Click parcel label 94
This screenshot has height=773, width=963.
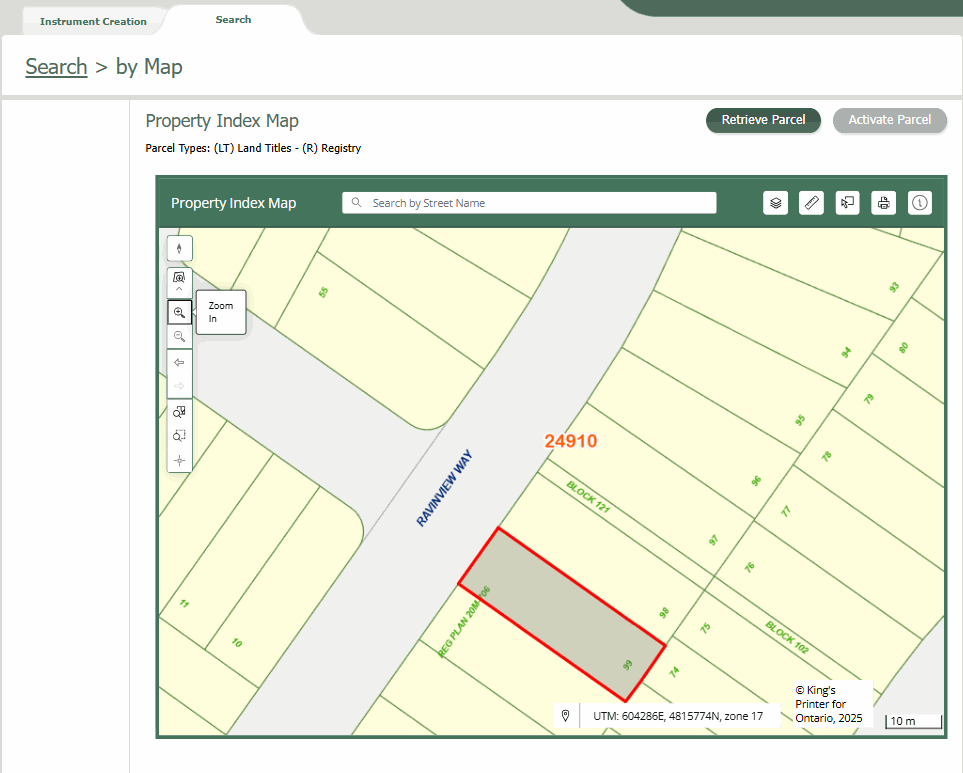[x=846, y=352]
